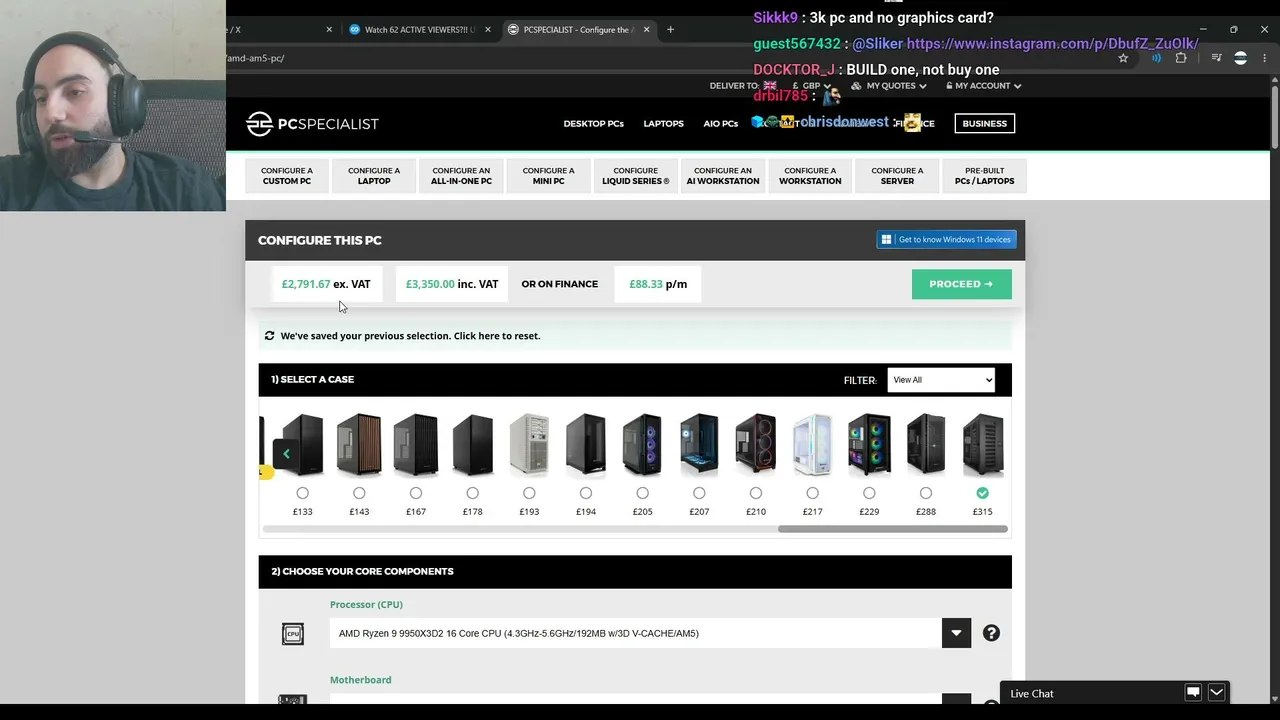Click the 'Or on Finance' option

click(x=559, y=284)
